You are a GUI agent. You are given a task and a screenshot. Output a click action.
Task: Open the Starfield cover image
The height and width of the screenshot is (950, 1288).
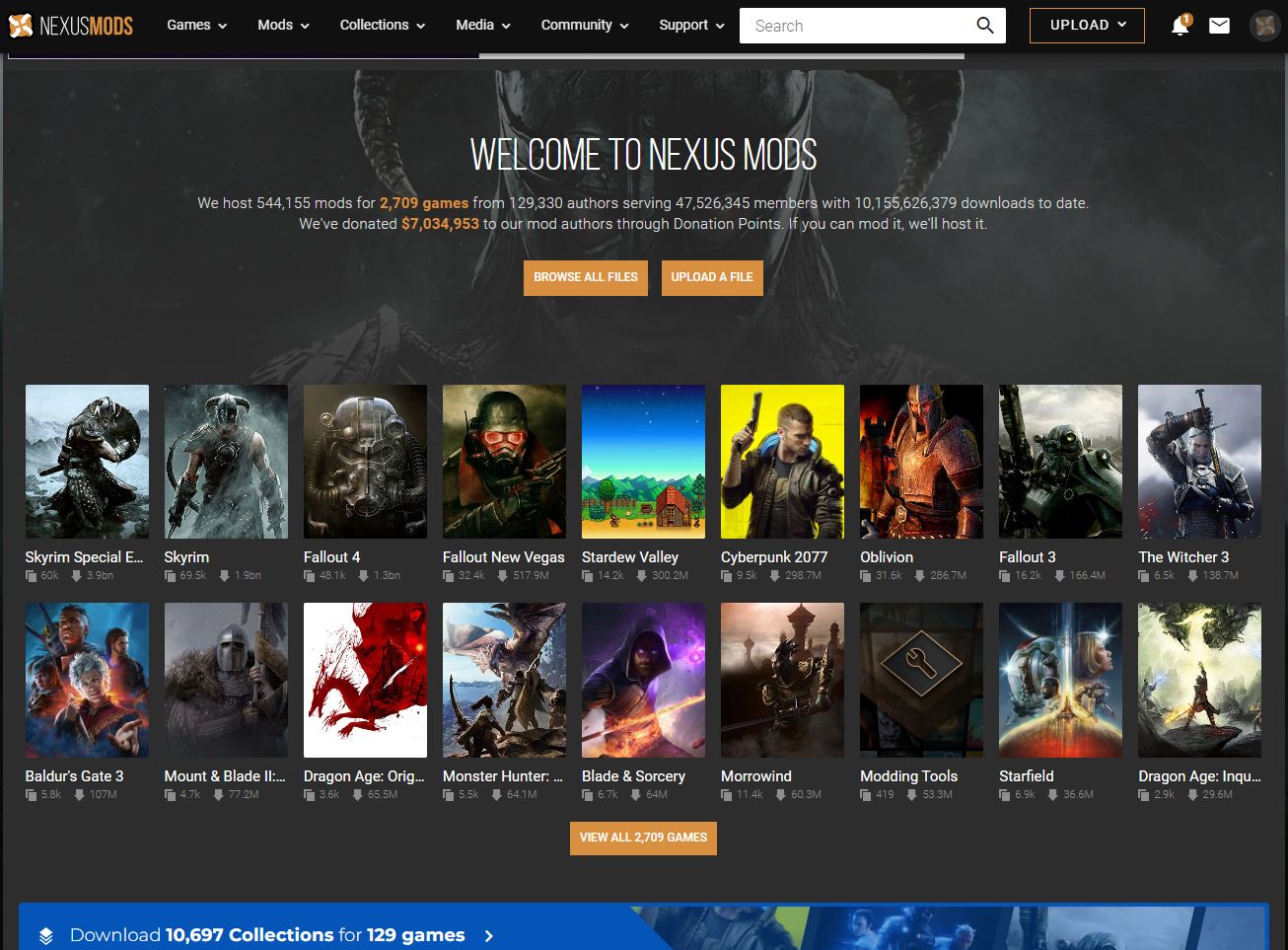pos(1060,681)
